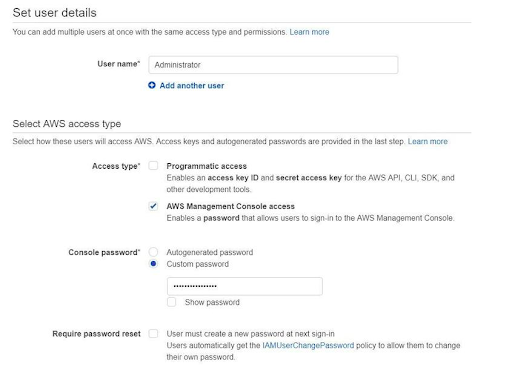This screenshot has width=512, height=387.
Task: Click the Autogenerated password label
Action: point(210,252)
